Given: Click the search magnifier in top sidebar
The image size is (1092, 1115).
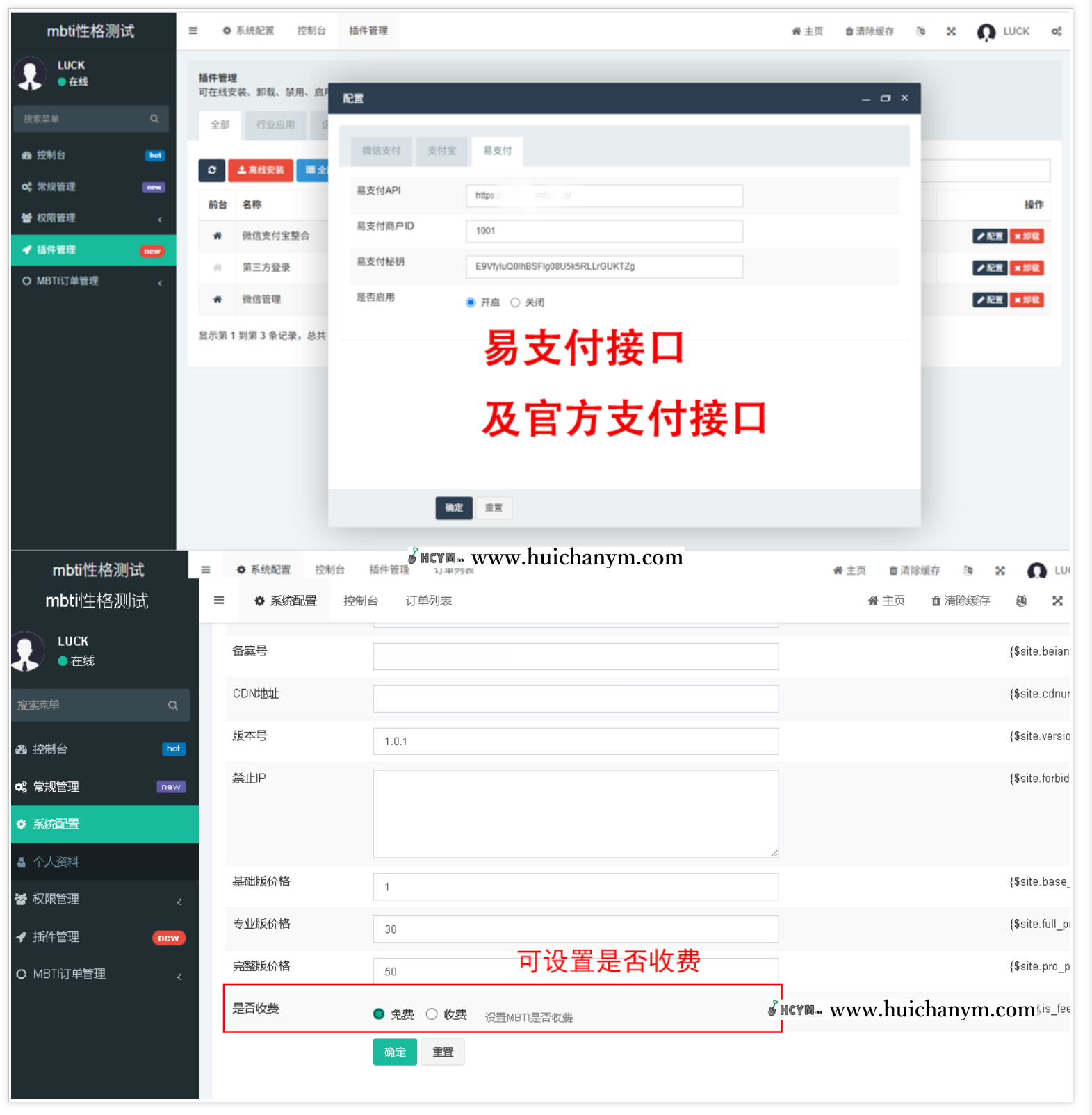Looking at the screenshot, I should [x=154, y=119].
